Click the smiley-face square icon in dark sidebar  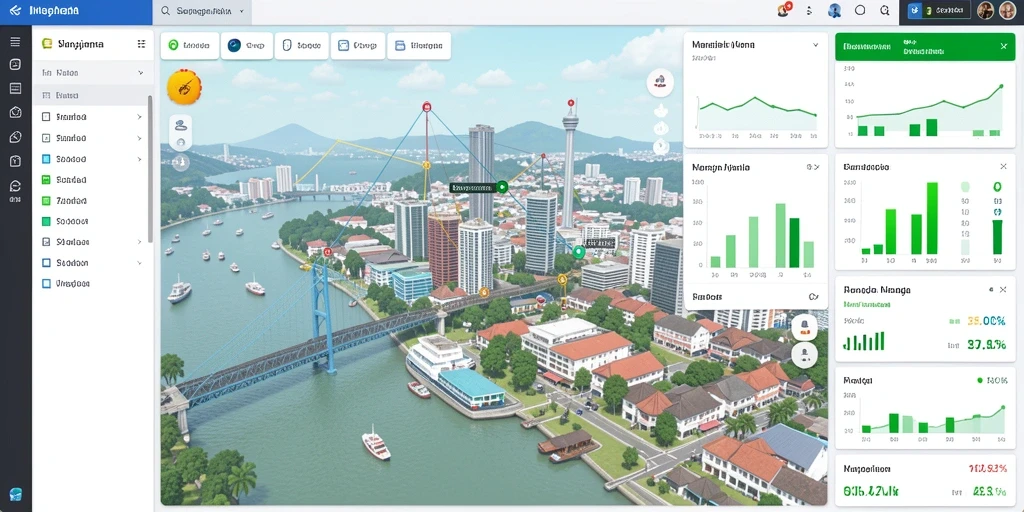15,64
